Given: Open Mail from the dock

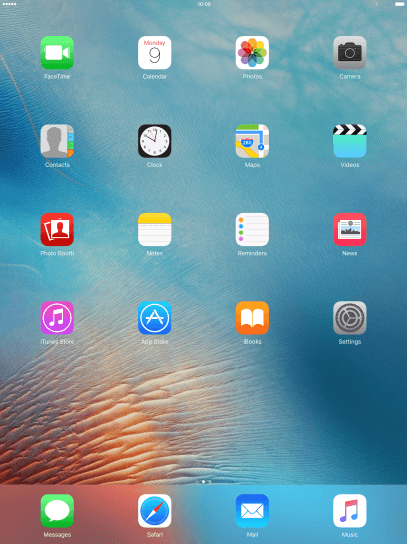Looking at the screenshot, I should tap(252, 511).
